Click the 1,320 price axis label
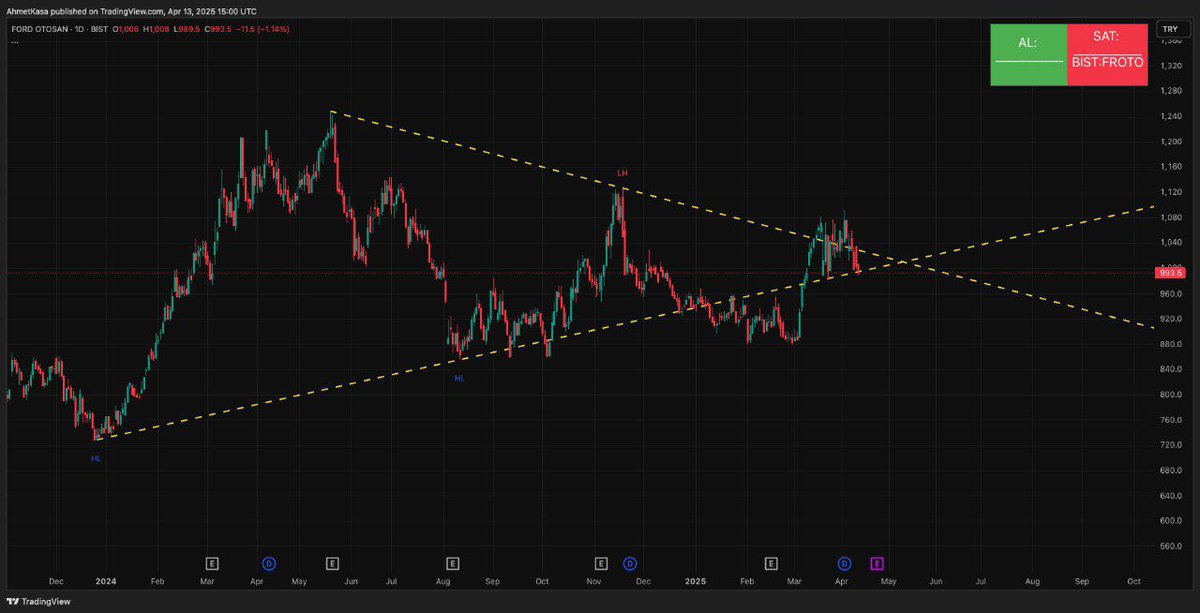 coord(1169,65)
